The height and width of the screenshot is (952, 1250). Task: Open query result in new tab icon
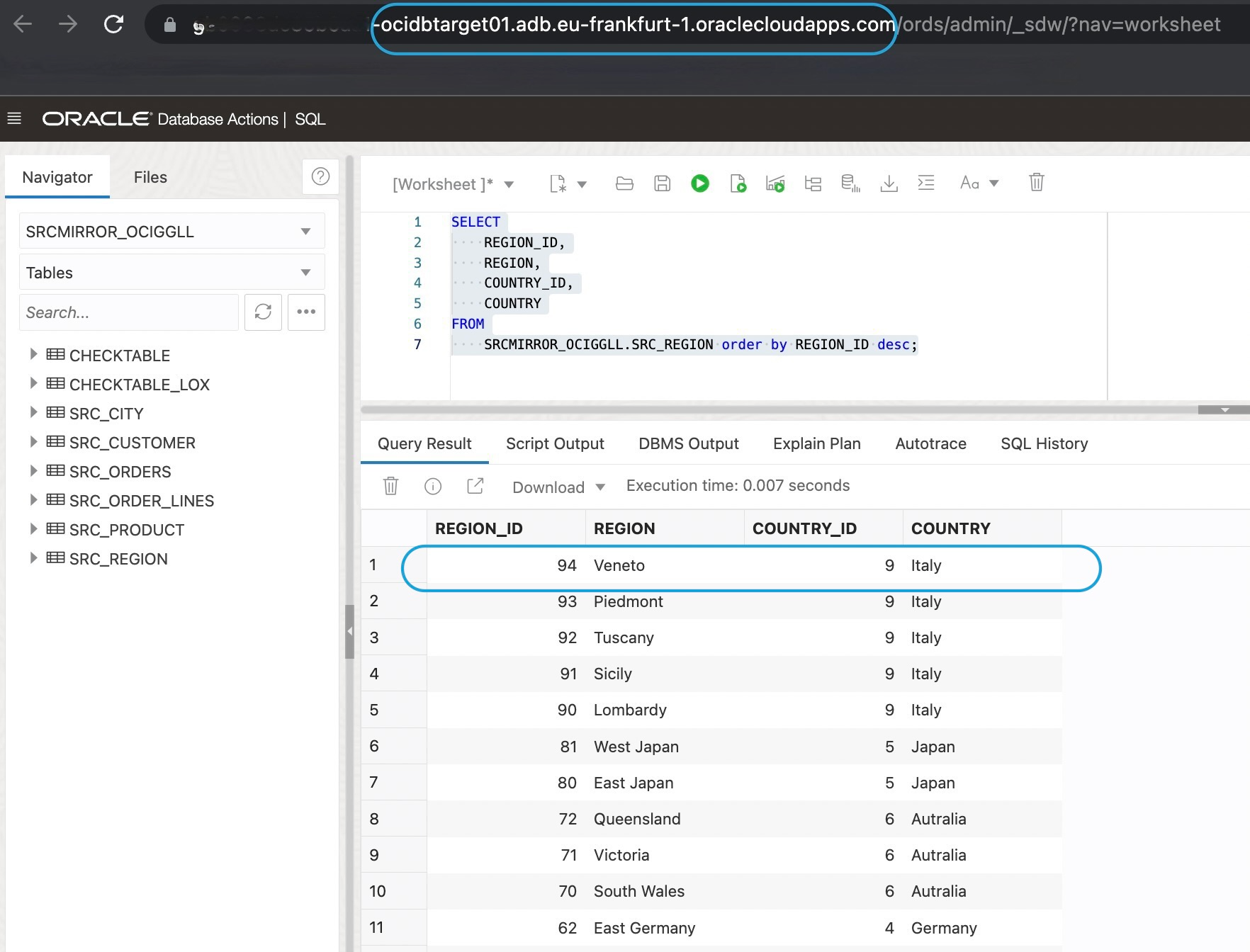(475, 486)
